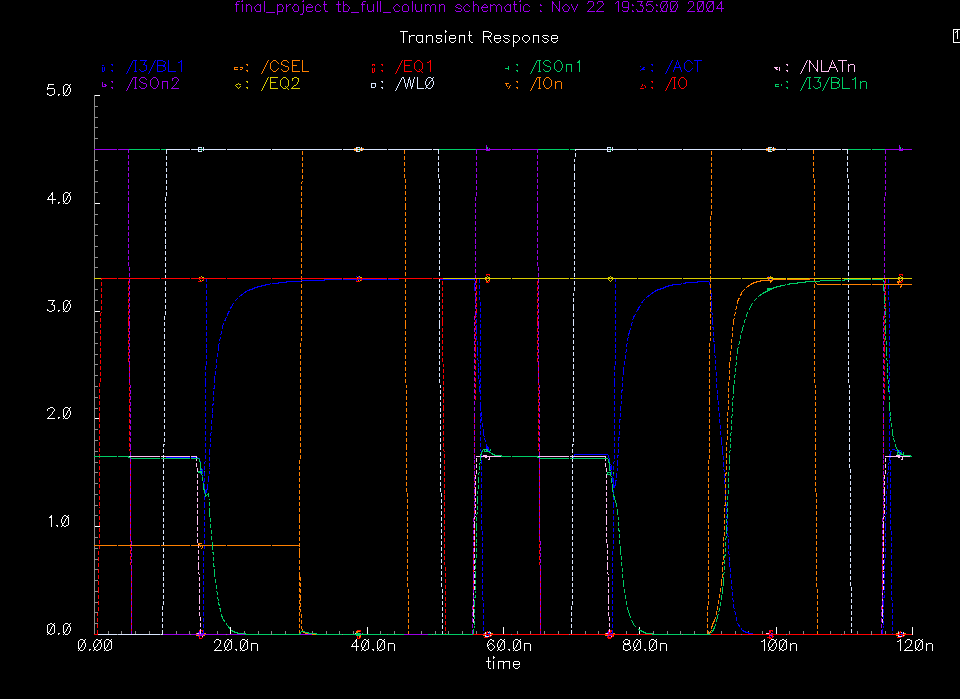The image size is (960, 699).
Task: Click the 100n x-axis value
Action: pyautogui.click(x=779, y=646)
